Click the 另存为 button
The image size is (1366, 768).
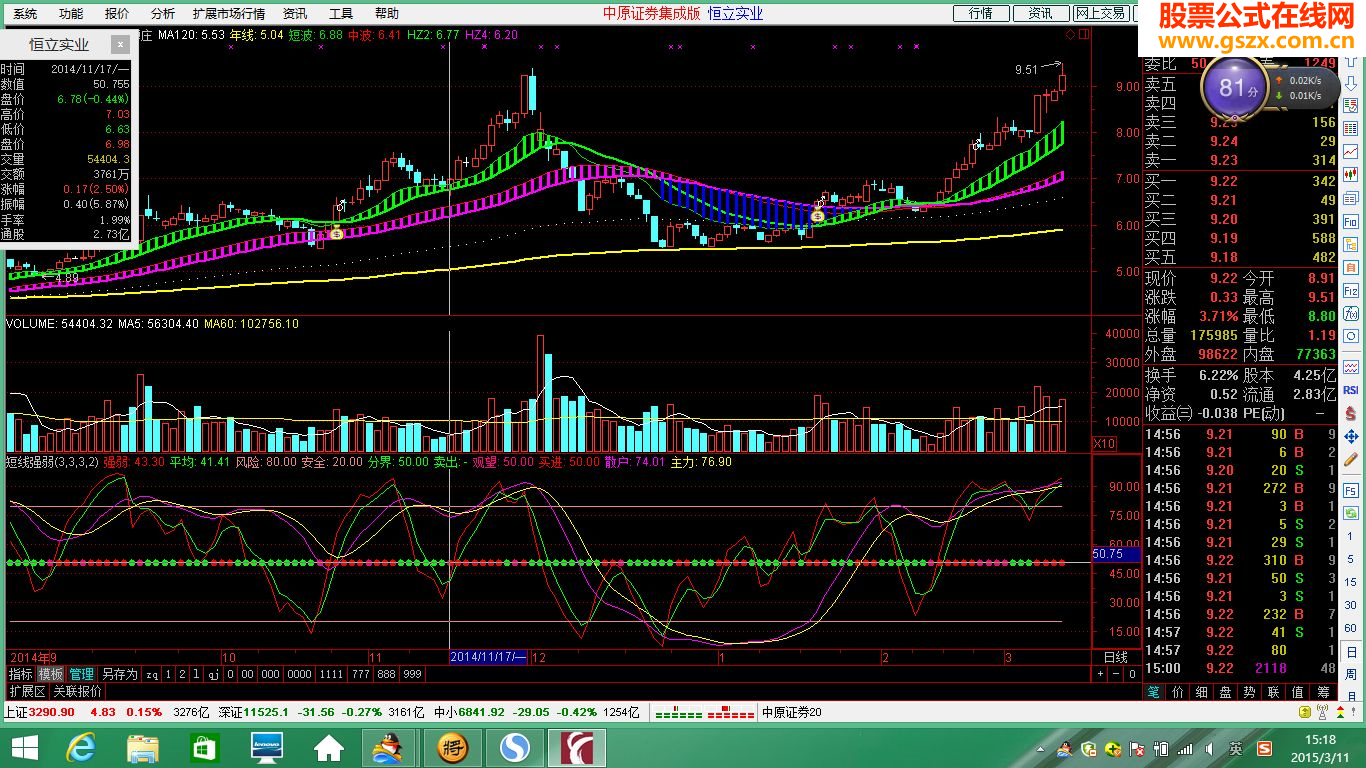[120, 674]
